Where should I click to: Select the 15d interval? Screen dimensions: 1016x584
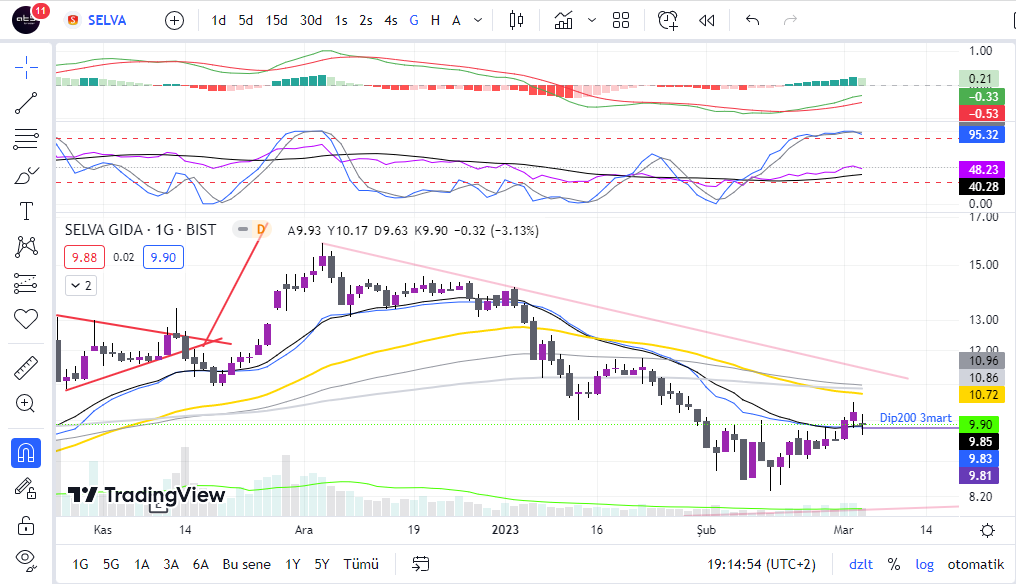click(x=277, y=20)
